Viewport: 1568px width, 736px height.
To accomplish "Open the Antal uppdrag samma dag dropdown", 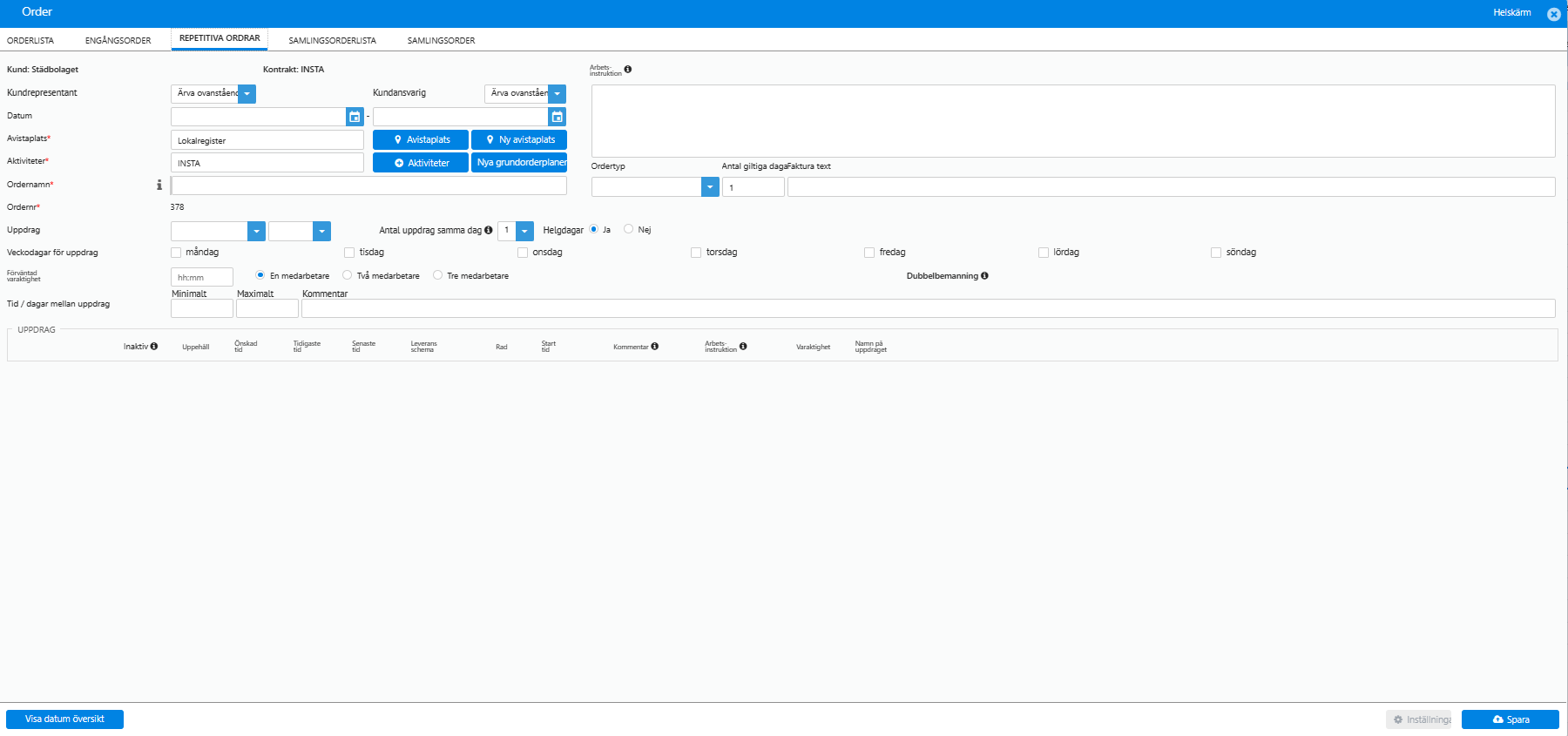I will click(524, 231).
